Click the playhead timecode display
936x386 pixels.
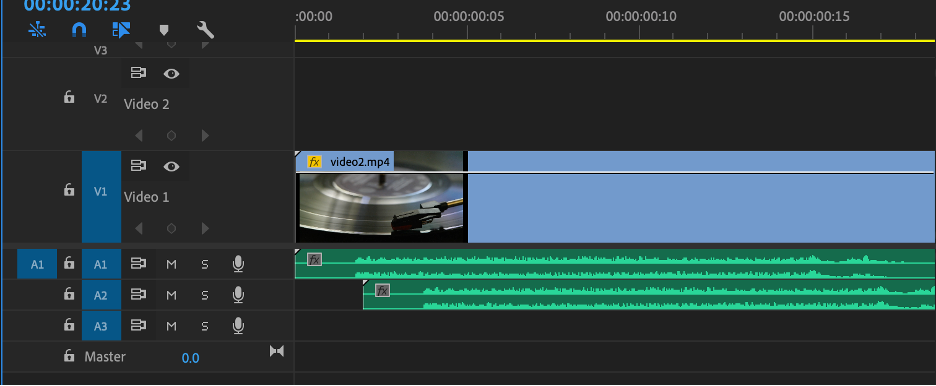77,6
